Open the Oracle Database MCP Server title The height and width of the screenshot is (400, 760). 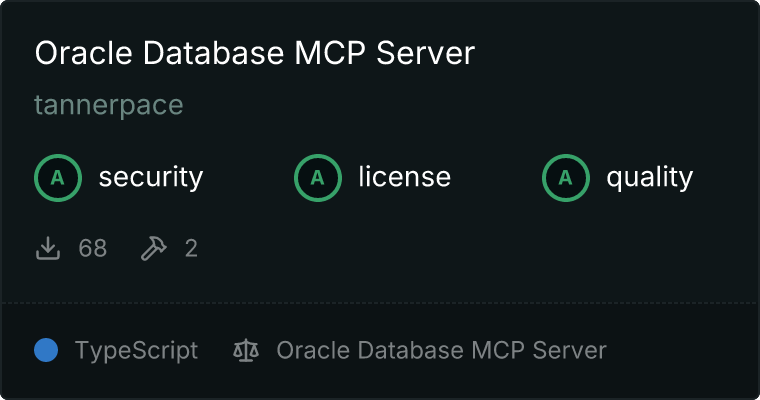click(254, 54)
